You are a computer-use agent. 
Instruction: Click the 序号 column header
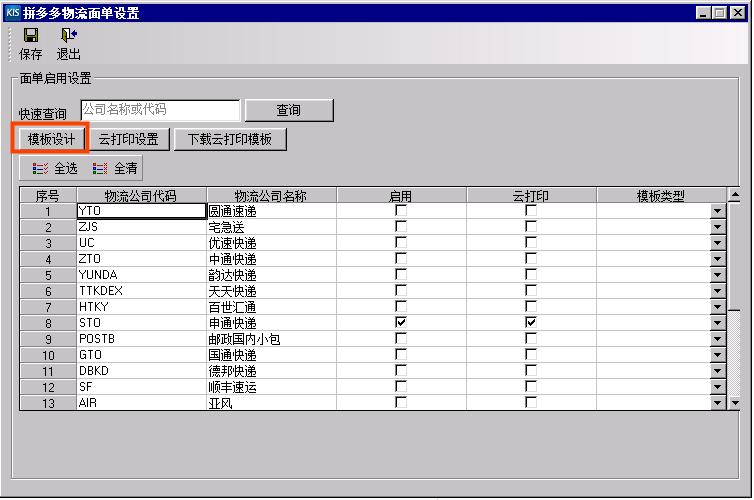(x=48, y=196)
